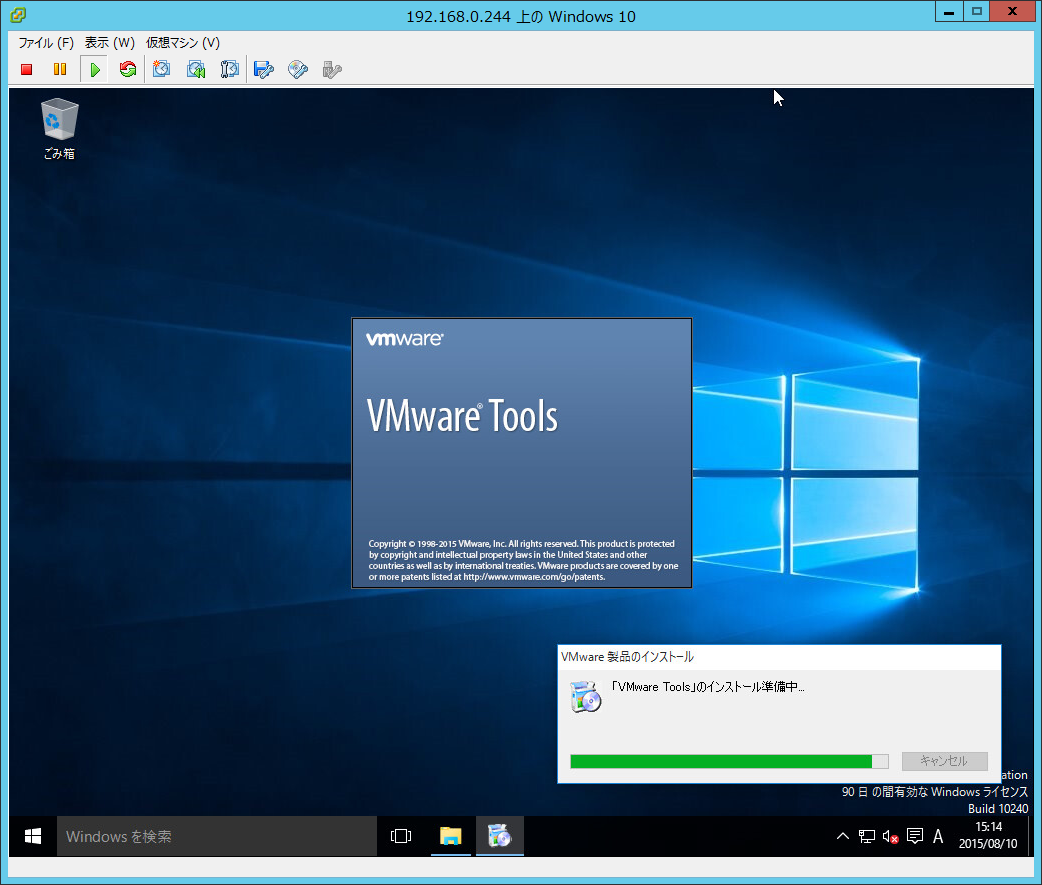The height and width of the screenshot is (885, 1042).
Task: Open the Windows Start button
Action: 33,836
